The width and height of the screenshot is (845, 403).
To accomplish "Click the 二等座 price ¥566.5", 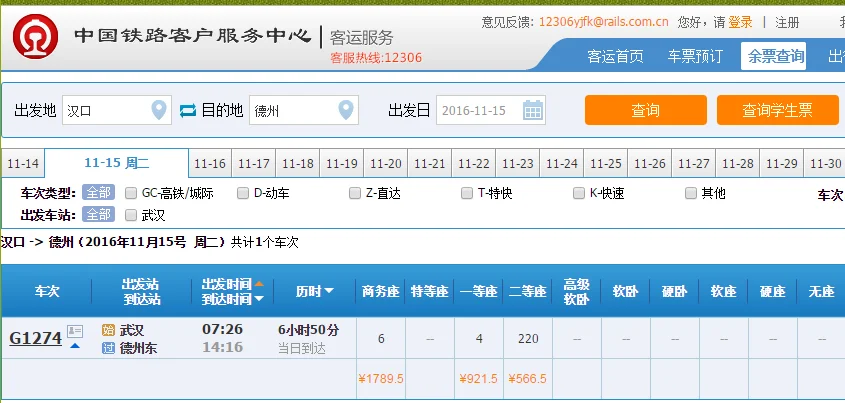I will 528,379.
